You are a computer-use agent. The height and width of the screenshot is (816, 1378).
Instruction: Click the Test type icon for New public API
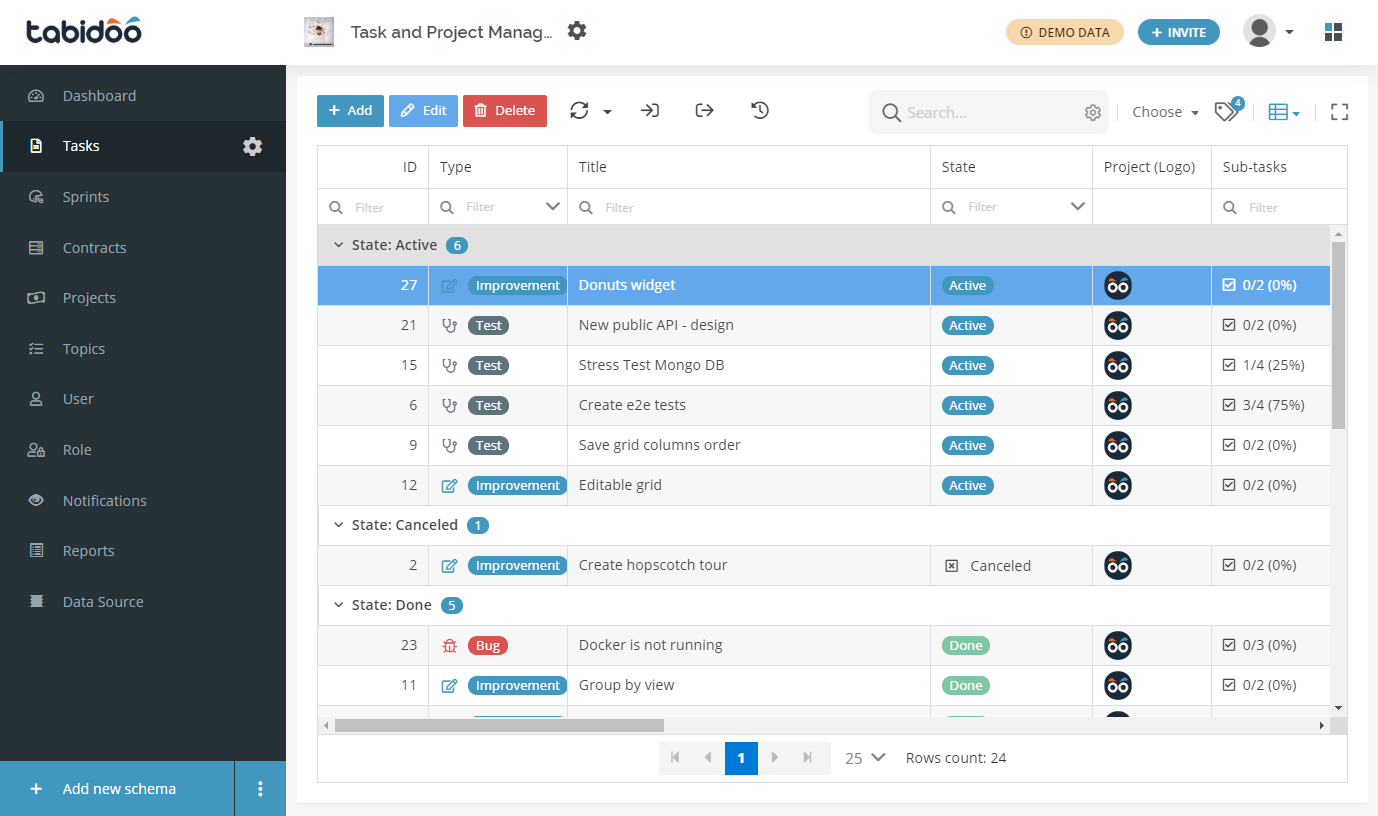click(x=450, y=326)
